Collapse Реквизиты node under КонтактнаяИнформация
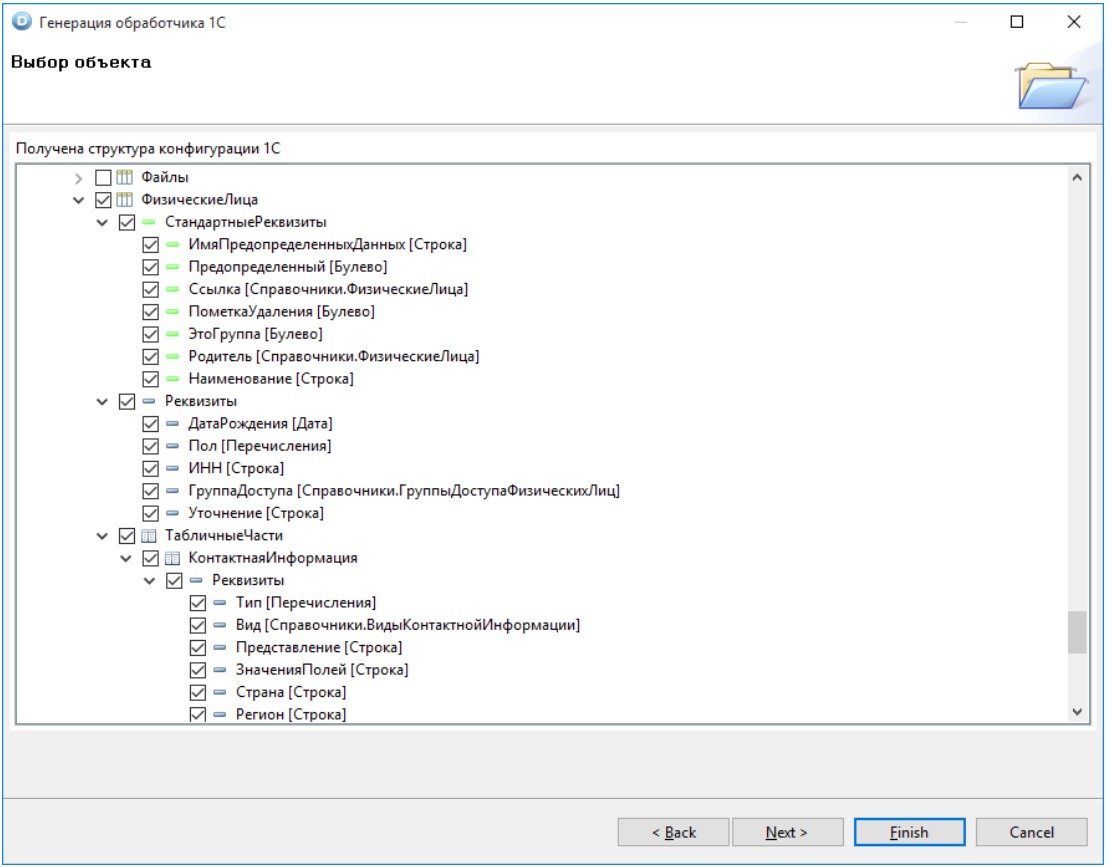Image resolution: width=1110 pixels, height=867 pixels. pyautogui.click(x=149, y=581)
